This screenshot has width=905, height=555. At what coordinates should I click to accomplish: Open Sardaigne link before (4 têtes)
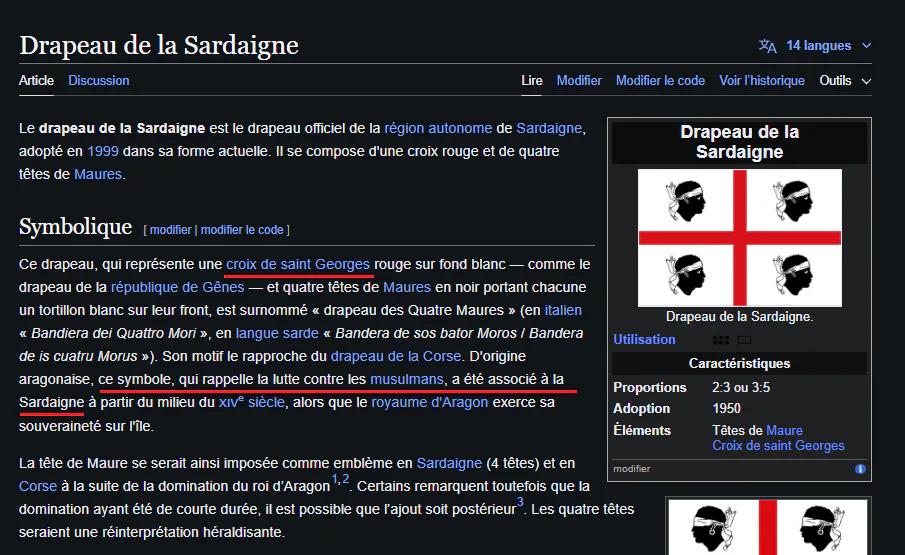coord(449,463)
